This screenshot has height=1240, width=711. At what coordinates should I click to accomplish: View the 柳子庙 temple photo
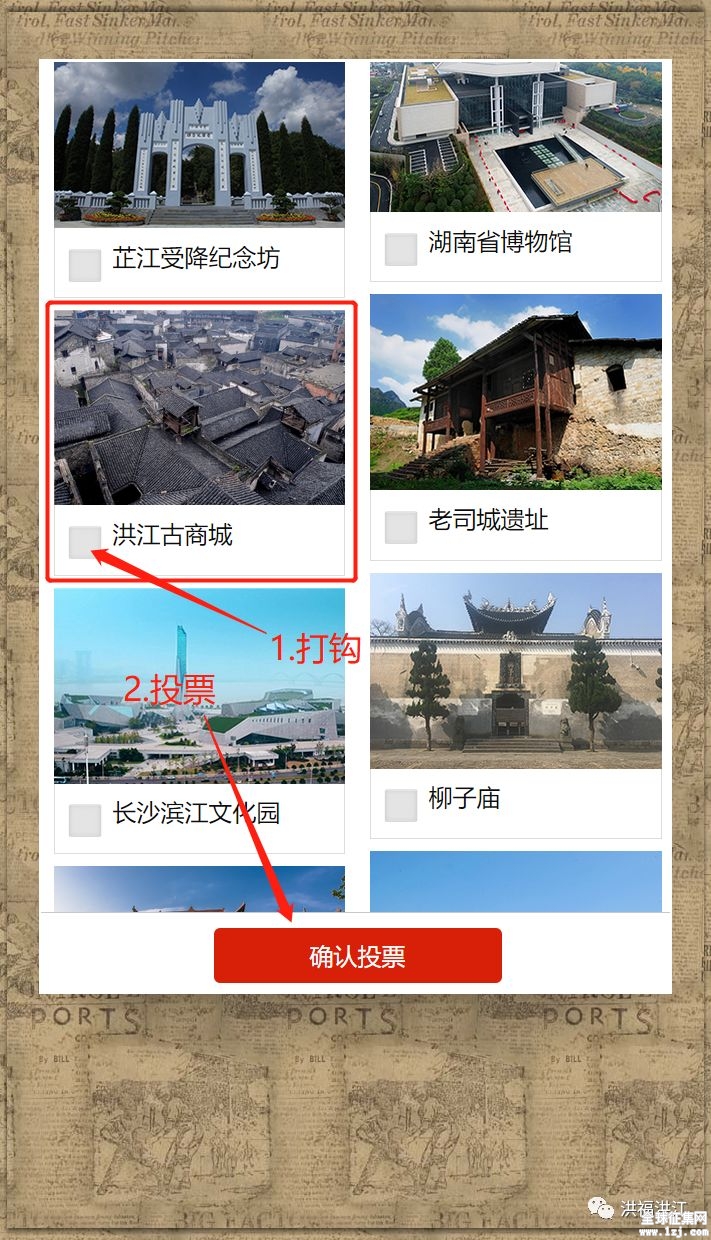[516, 671]
